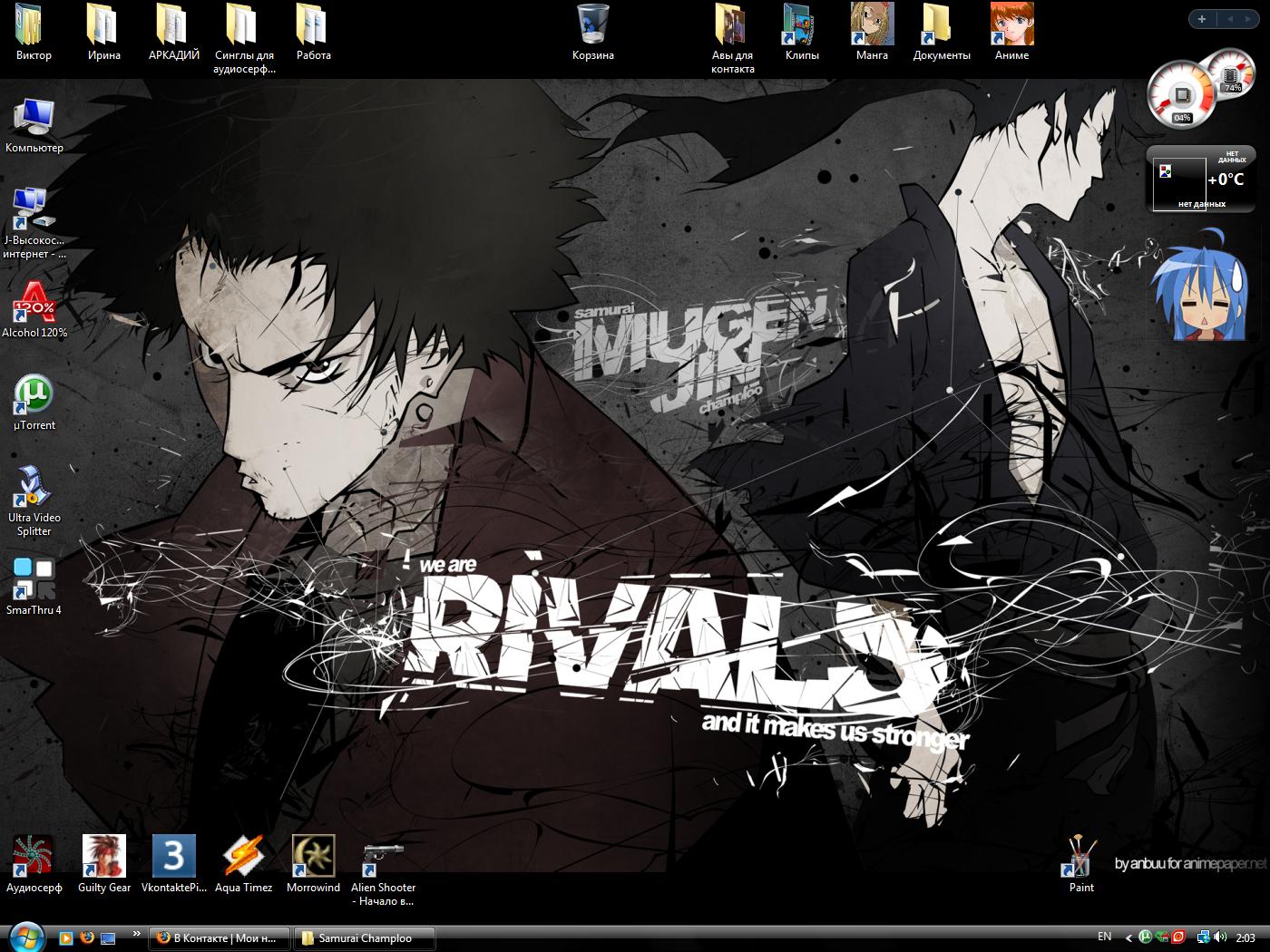Click the 2:03 taskbar clock
The width and height of the screenshot is (1270, 952).
pos(1246,937)
